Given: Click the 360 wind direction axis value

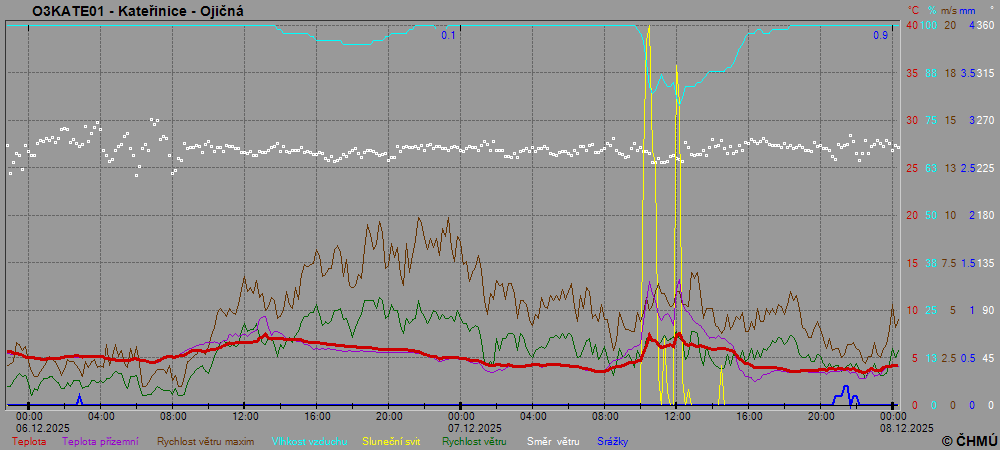Looking at the screenshot, I should coord(984,25).
